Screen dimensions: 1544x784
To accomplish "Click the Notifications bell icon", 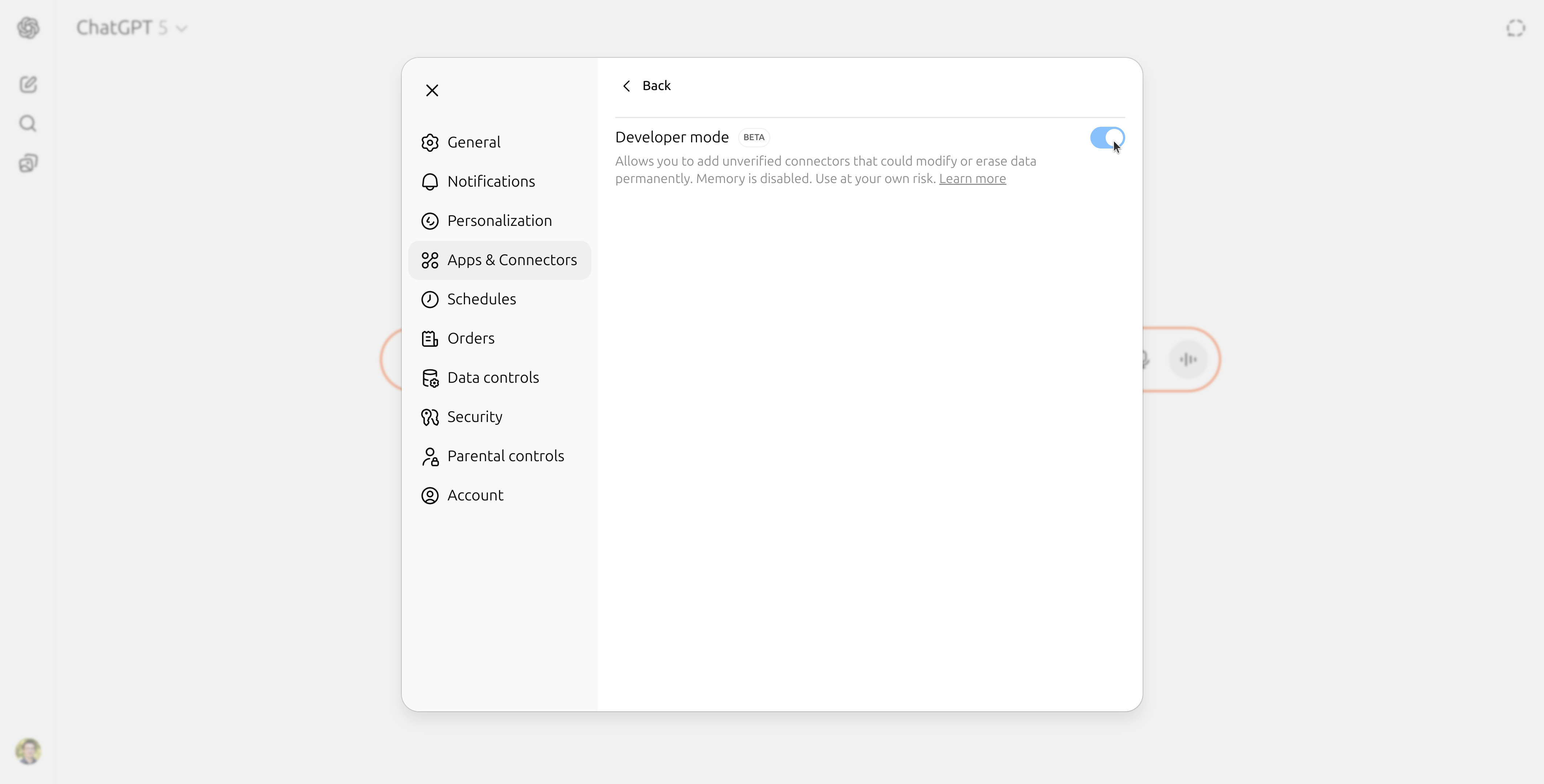I will coord(430,182).
